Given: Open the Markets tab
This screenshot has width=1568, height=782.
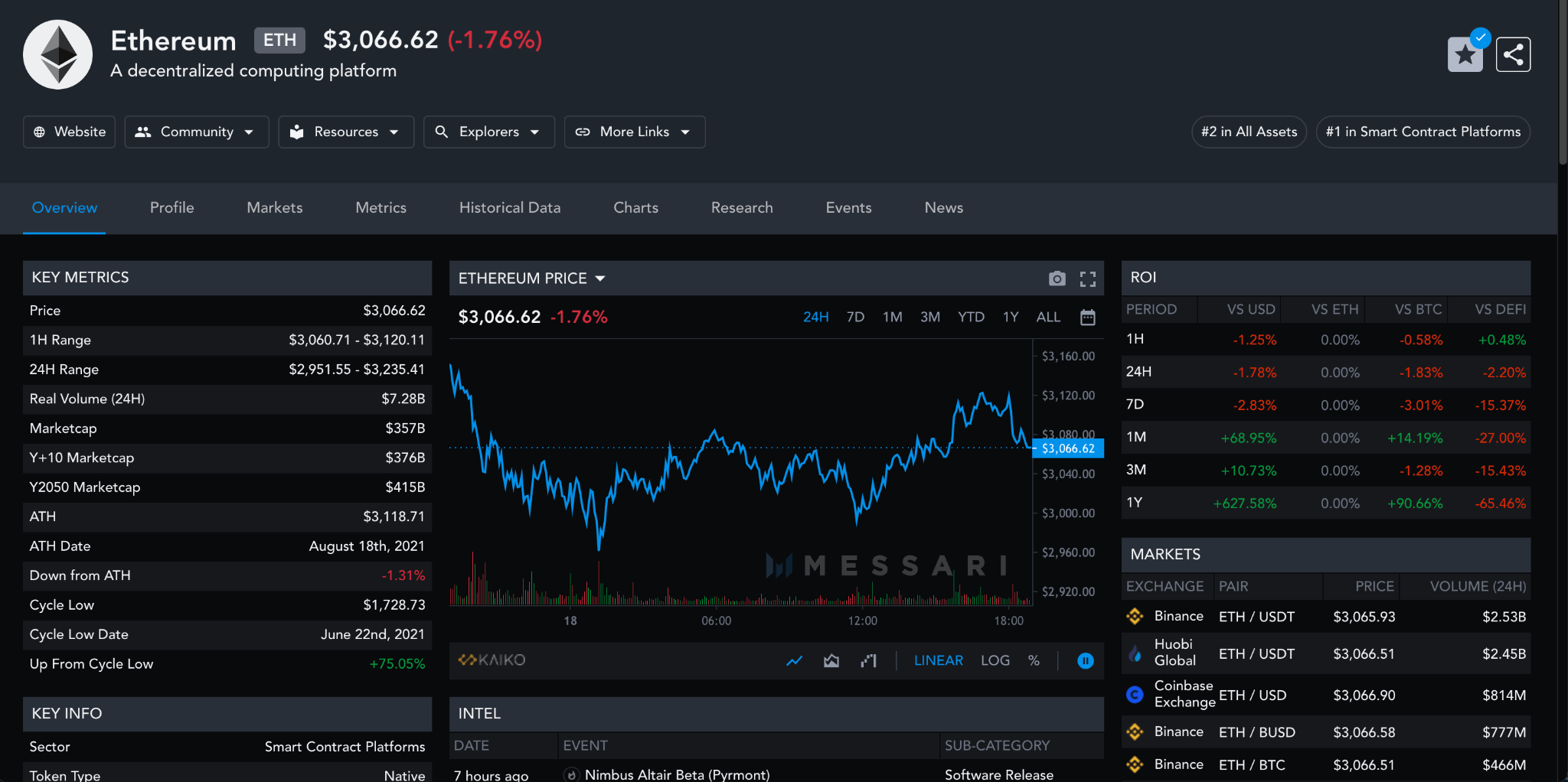Looking at the screenshot, I should pyautogui.click(x=274, y=207).
